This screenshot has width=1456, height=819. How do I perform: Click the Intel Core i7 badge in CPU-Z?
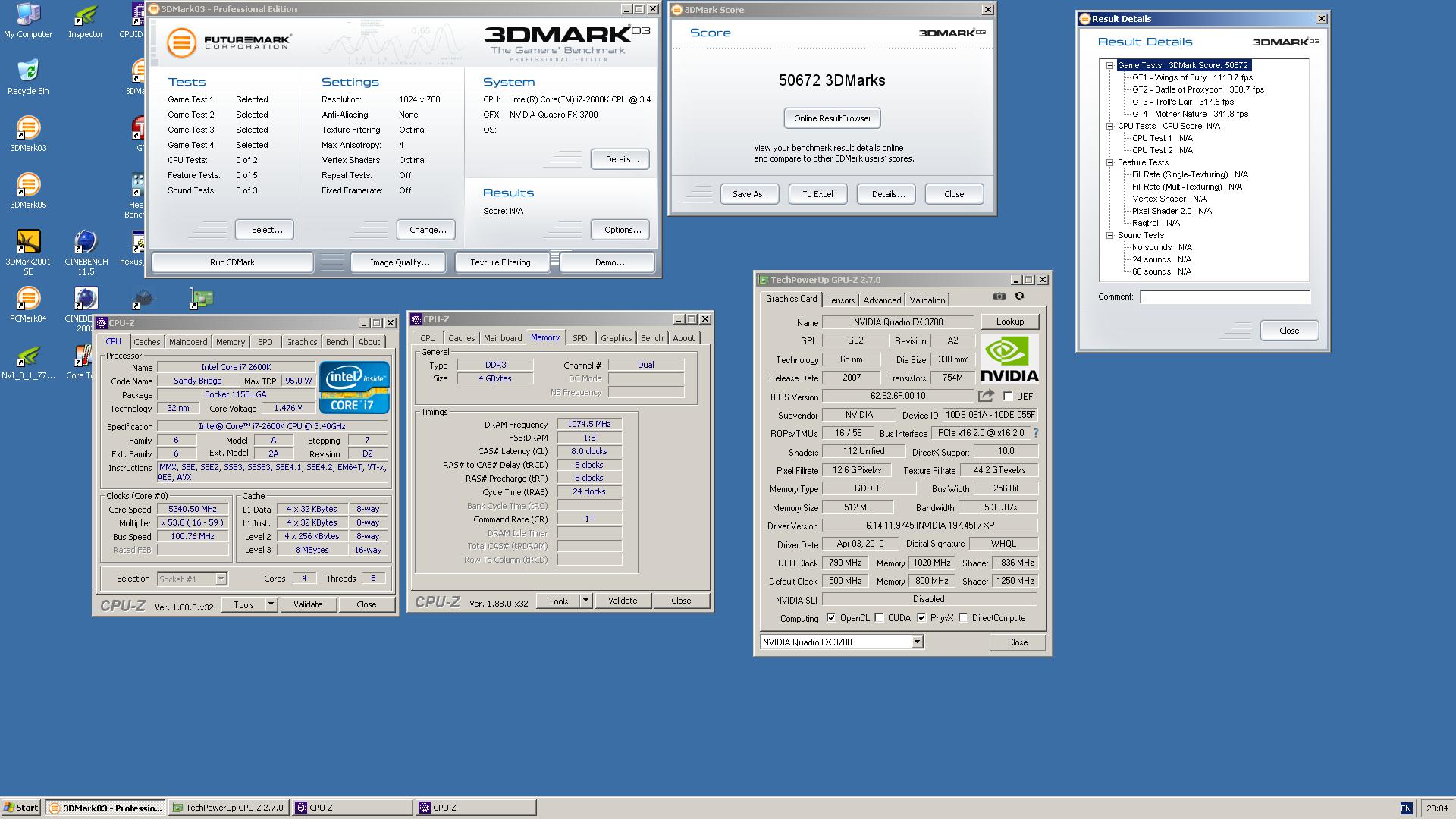coord(354,388)
